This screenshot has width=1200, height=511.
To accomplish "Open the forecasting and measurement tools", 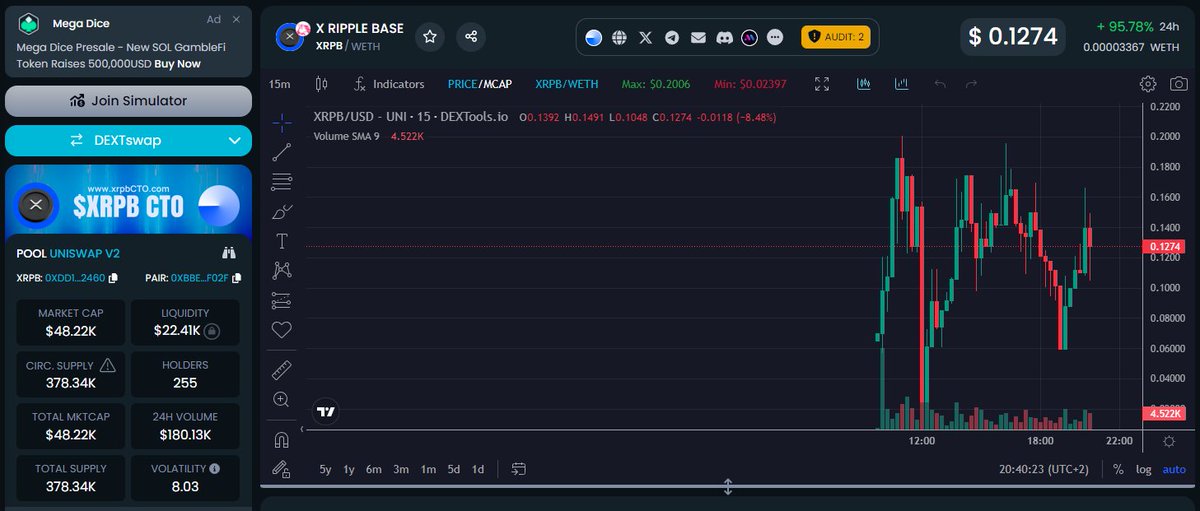I will 282,300.
